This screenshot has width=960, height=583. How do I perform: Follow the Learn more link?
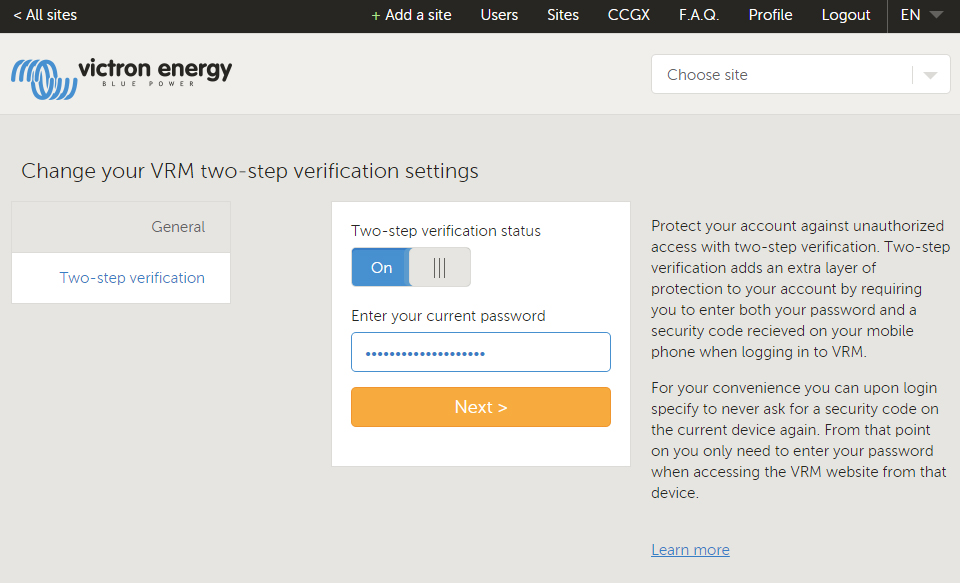[x=690, y=550]
